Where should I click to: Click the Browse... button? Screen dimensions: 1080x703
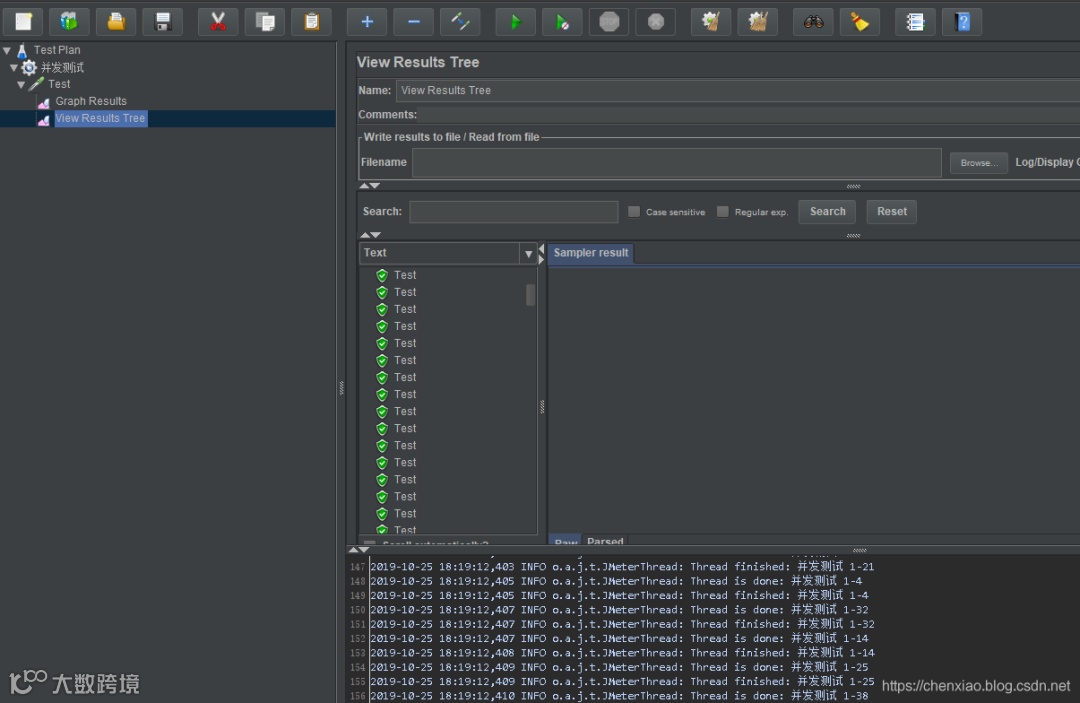[x=978, y=163]
